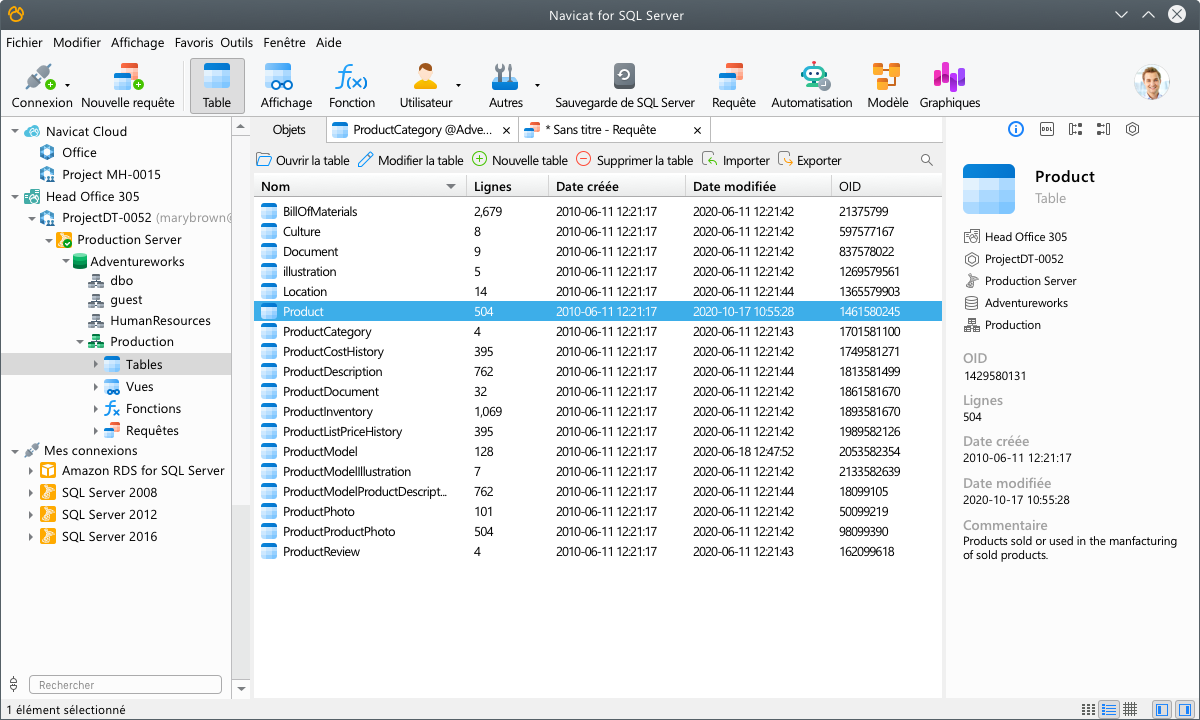The height and width of the screenshot is (720, 1200).
Task: Click Modifier la table button
Action: pyautogui.click(x=411, y=160)
